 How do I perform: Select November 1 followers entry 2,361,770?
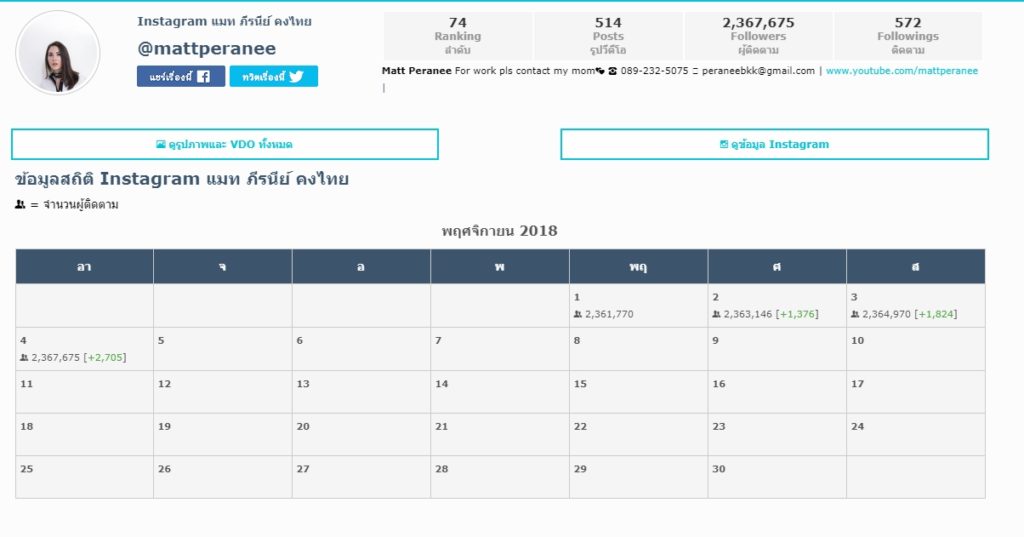[603, 314]
